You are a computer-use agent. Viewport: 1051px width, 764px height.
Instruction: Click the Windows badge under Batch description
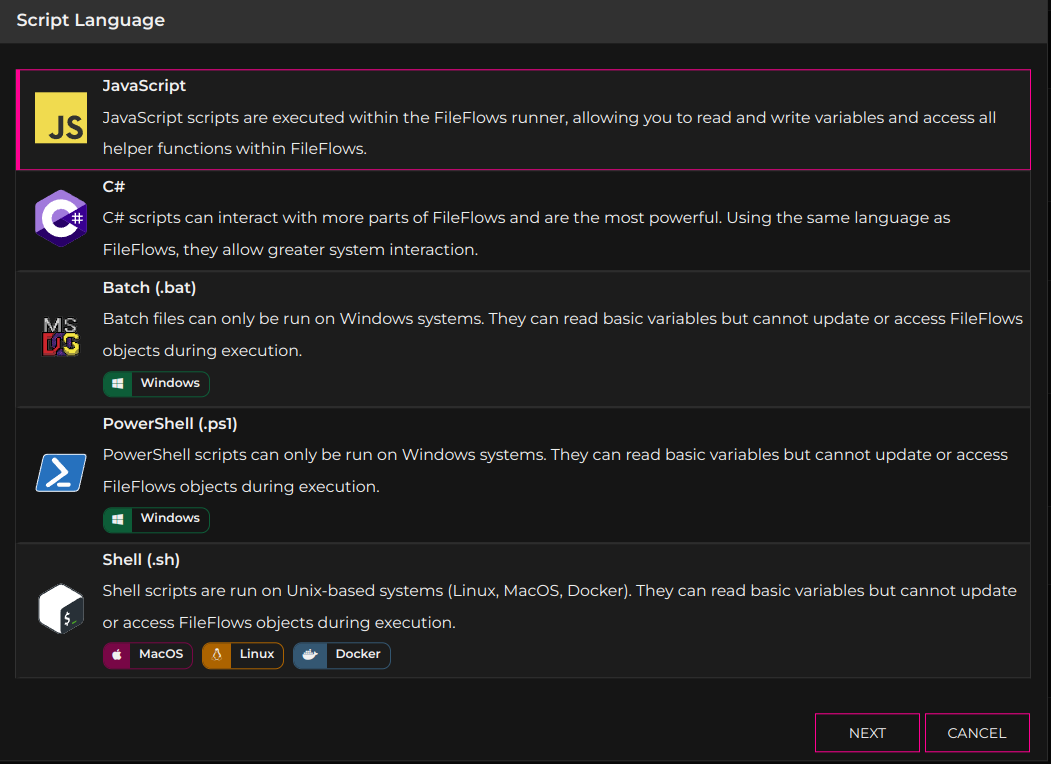coord(156,384)
